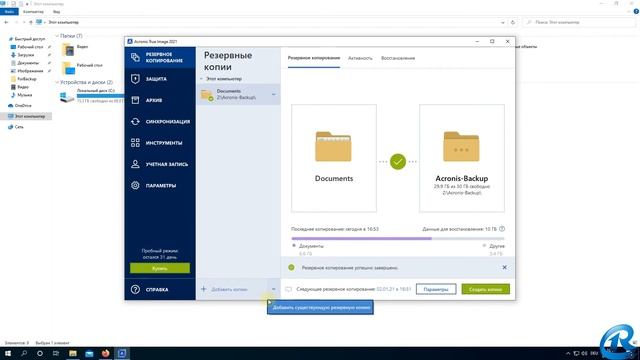Open the Учетная запись section
Screen dimensions: 640x360
click(x=160, y=164)
